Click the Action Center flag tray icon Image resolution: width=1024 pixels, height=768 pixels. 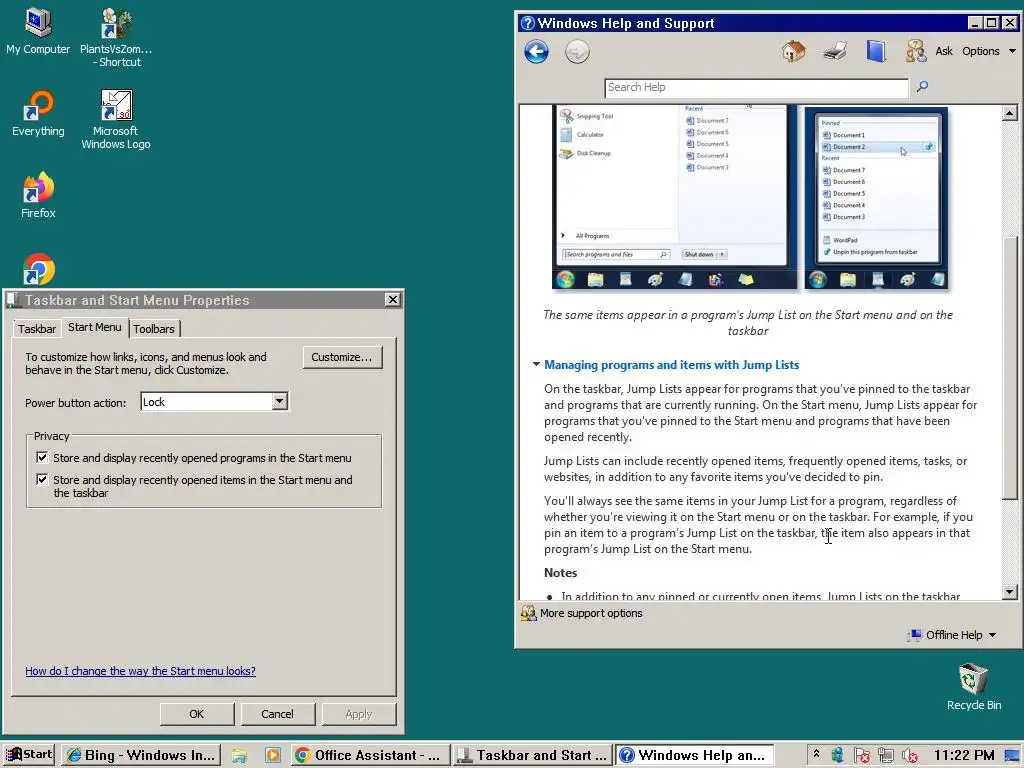tap(861, 756)
